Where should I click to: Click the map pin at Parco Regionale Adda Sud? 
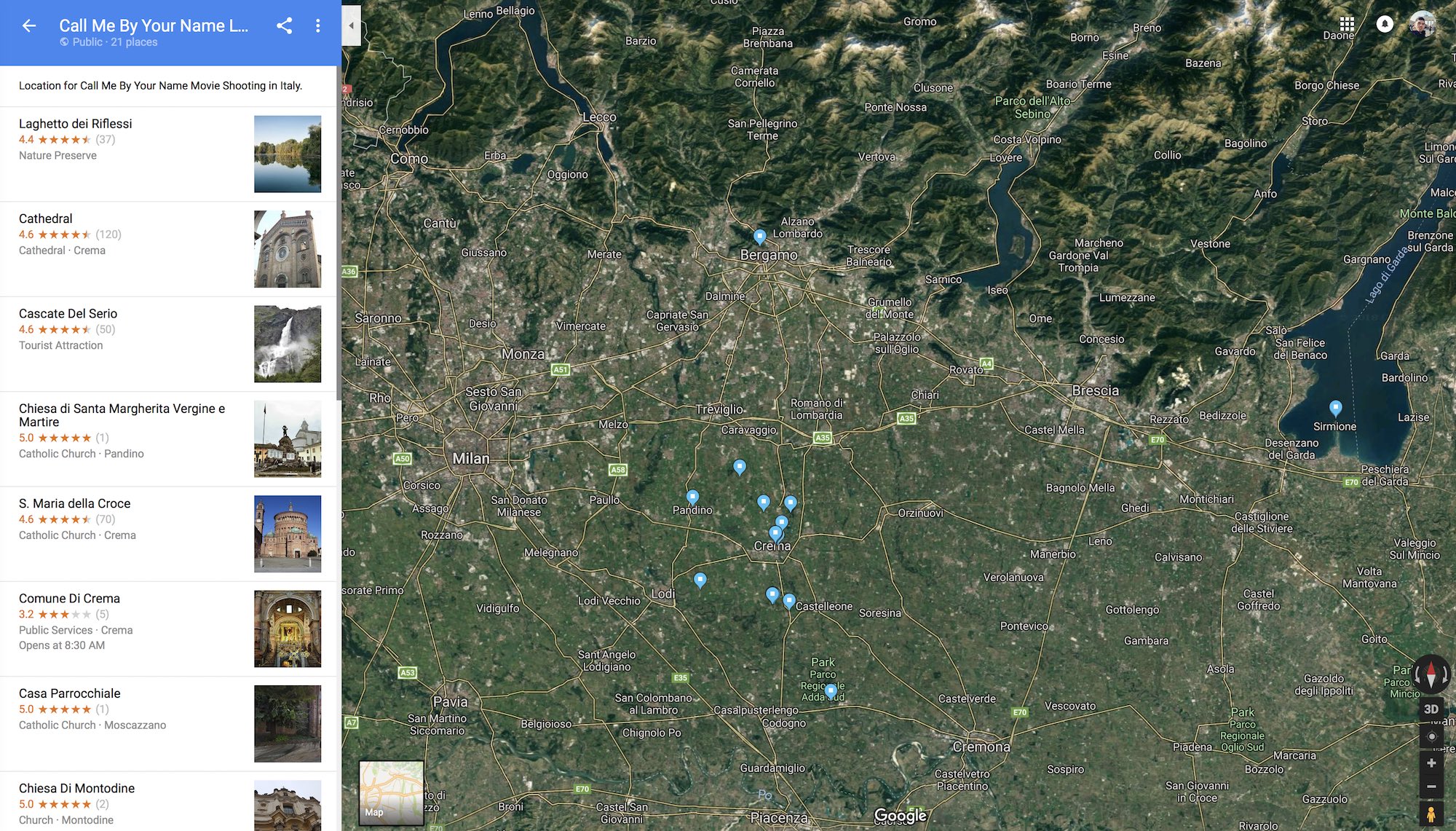(x=831, y=690)
